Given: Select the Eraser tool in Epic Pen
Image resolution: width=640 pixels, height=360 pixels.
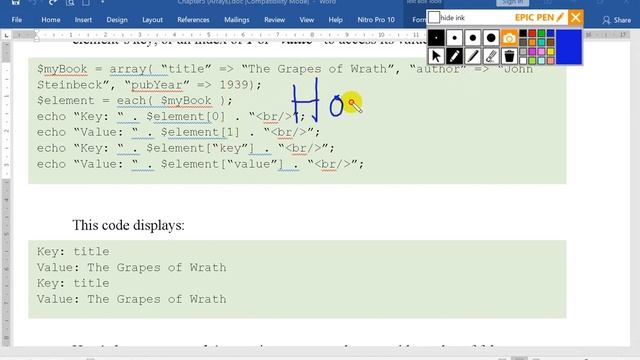Looking at the screenshot, I should [491, 56].
